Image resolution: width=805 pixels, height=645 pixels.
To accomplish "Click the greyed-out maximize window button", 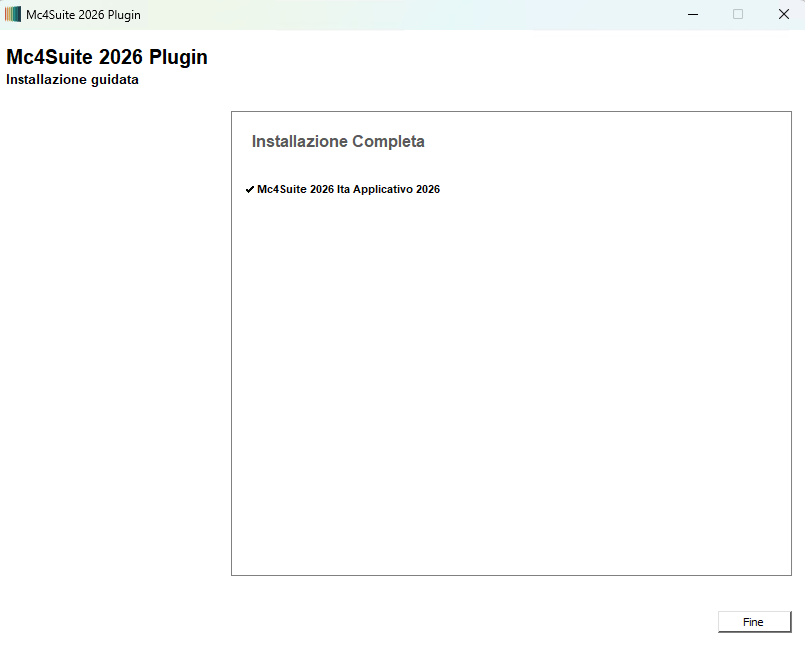I will 738,15.
